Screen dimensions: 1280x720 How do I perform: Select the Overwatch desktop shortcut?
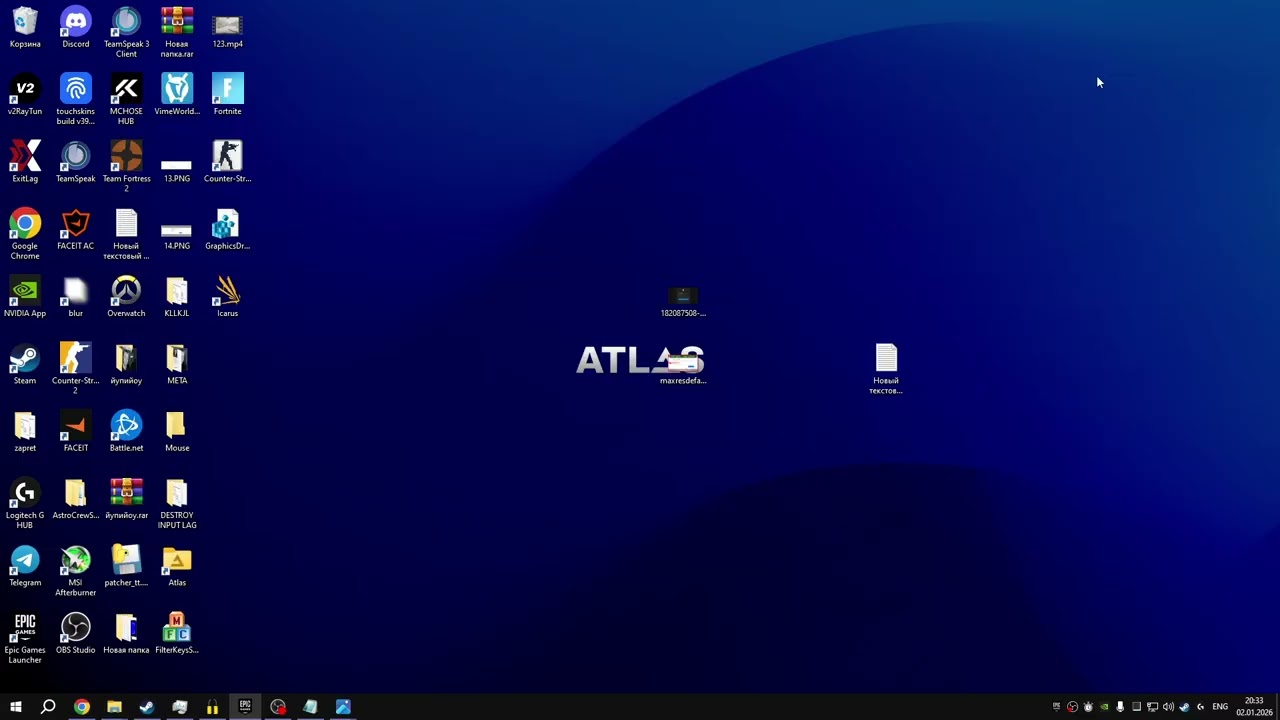tap(126, 297)
